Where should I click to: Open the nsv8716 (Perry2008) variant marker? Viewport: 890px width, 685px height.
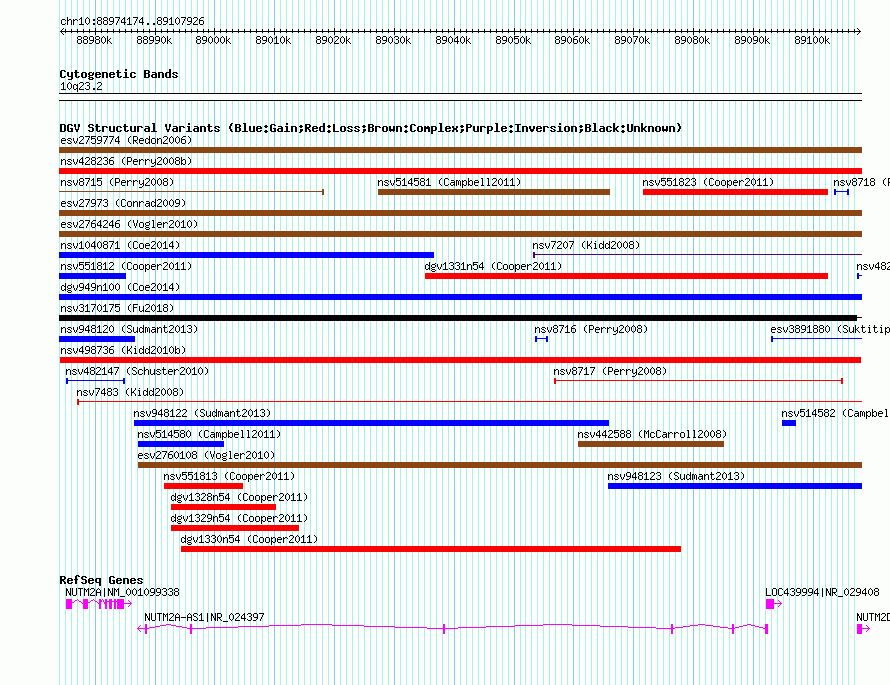point(541,339)
